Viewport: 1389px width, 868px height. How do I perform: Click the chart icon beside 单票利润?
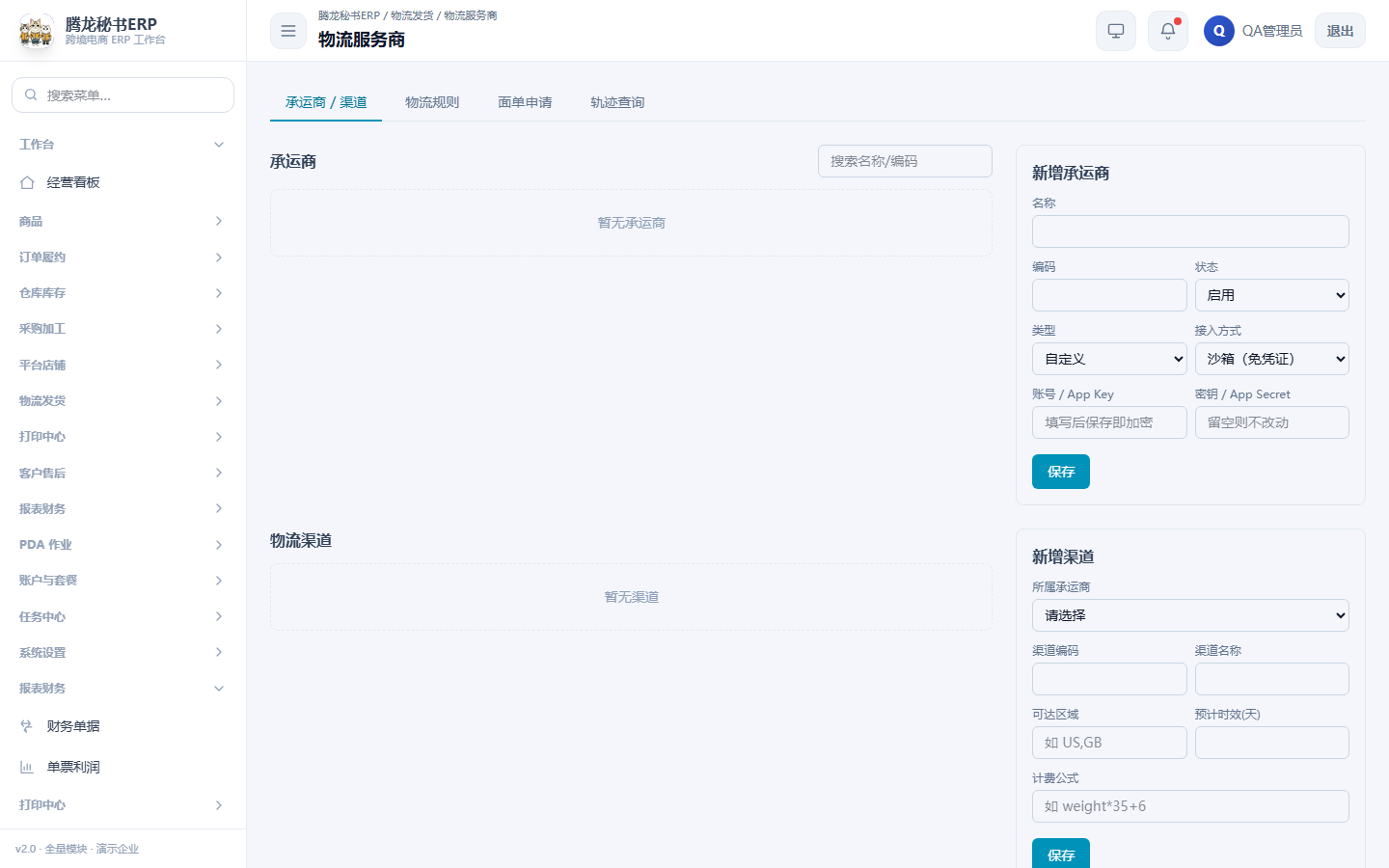pos(27,767)
